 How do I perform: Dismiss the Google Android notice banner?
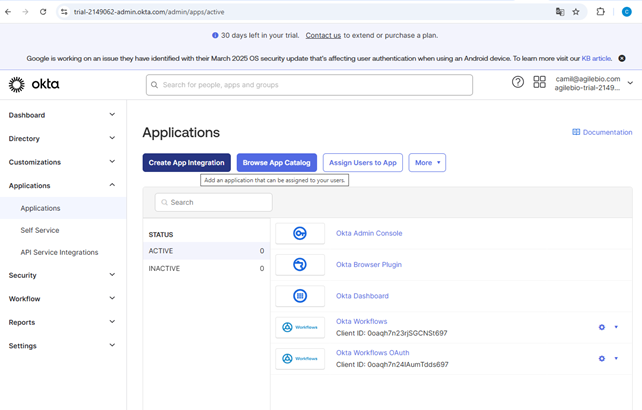click(622, 59)
